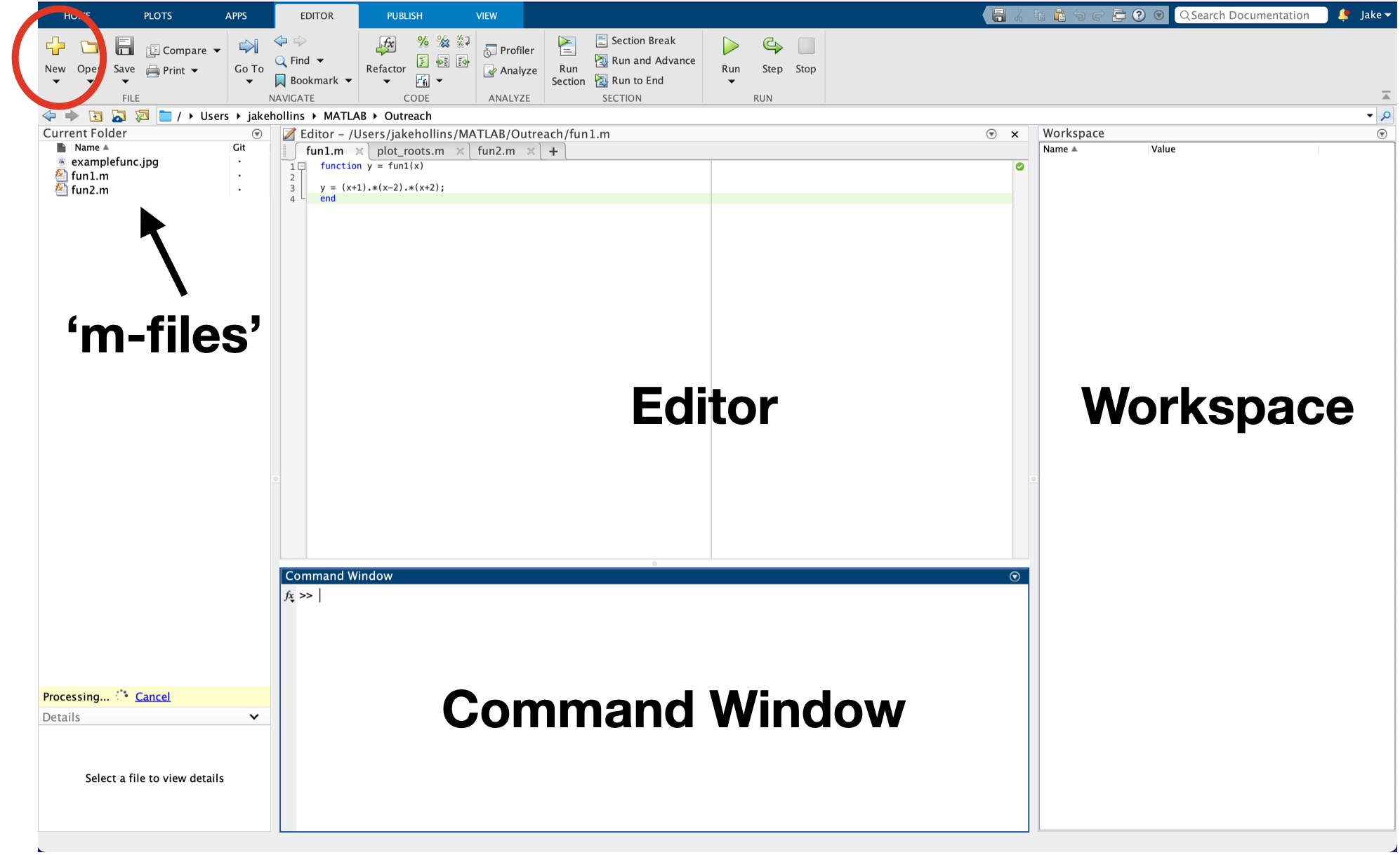Select fun1.m in Current Folder list
1400x855 pixels.
90,176
